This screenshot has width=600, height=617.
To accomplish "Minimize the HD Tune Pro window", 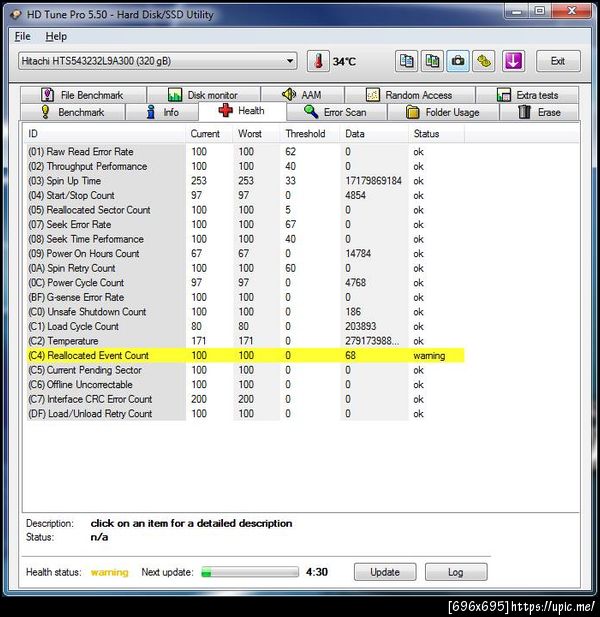I will (x=517, y=11).
